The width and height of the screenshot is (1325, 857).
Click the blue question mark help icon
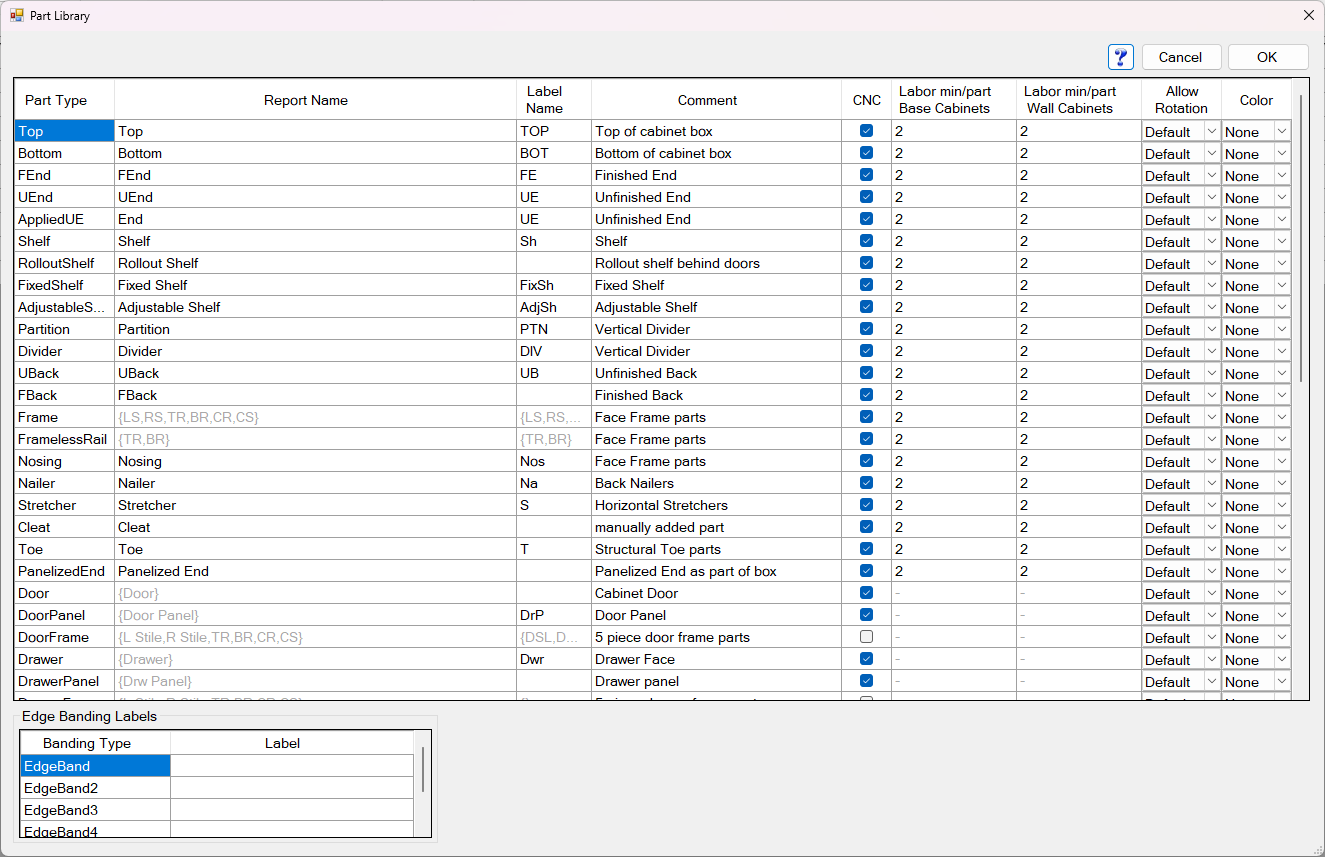pyautogui.click(x=1120, y=57)
